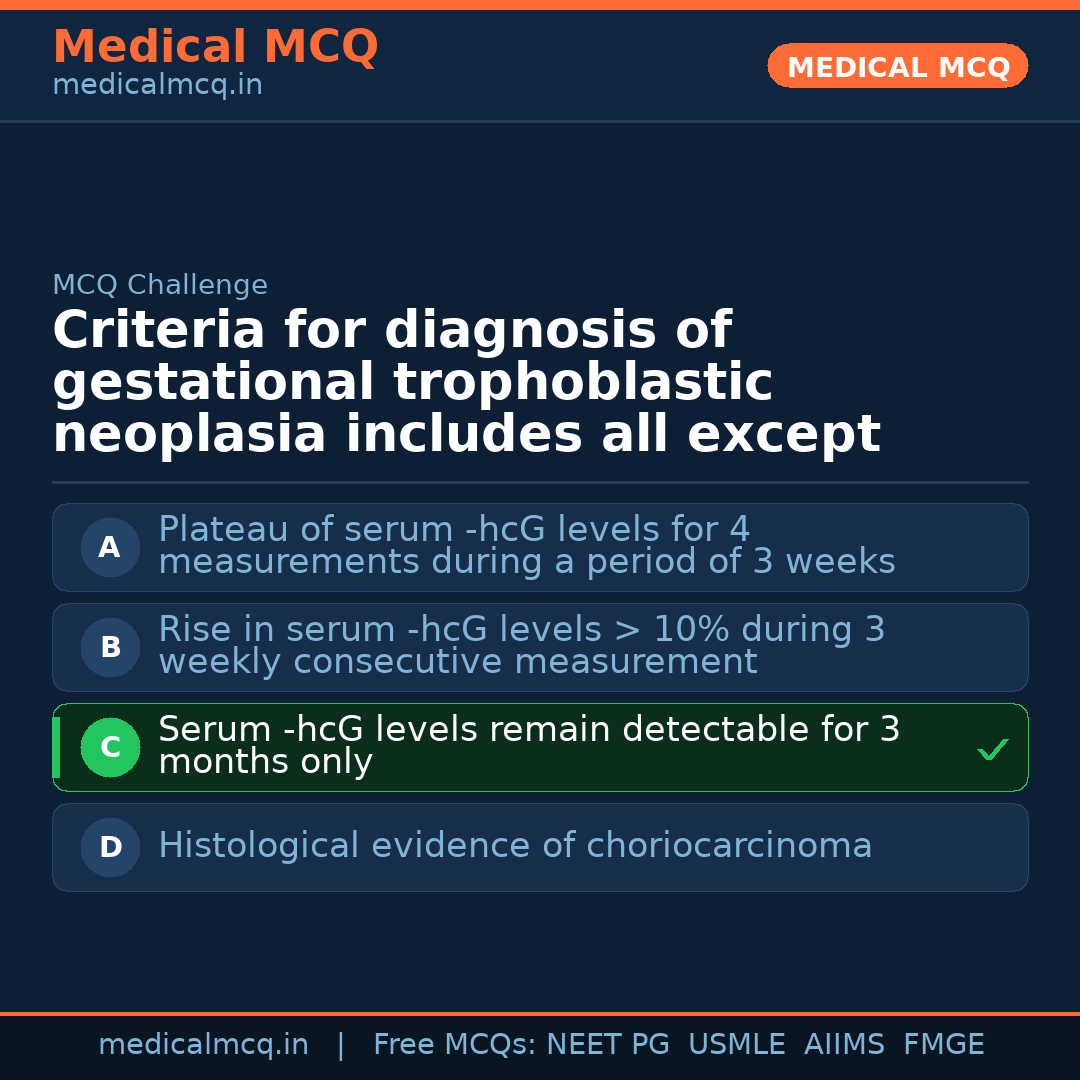1080x1080 pixels.
Task: Click the orange 'Medical MCQ' header title
Action: tap(215, 46)
